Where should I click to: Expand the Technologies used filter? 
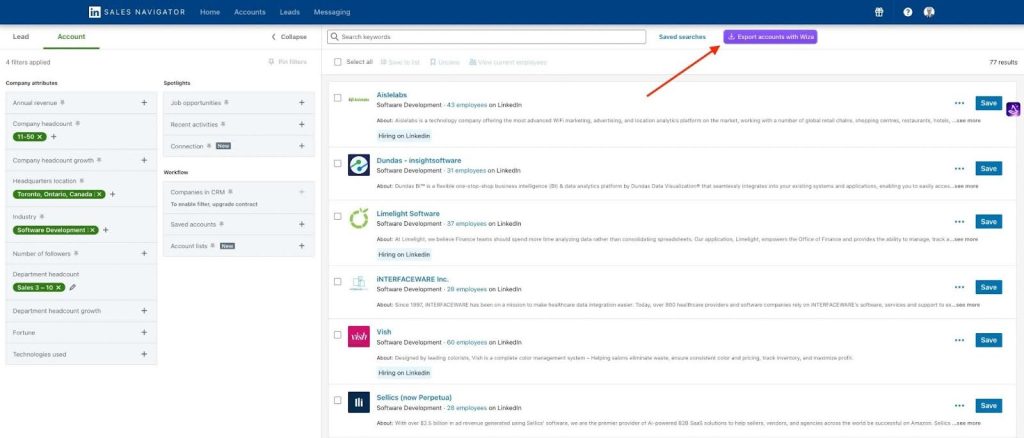(144, 354)
